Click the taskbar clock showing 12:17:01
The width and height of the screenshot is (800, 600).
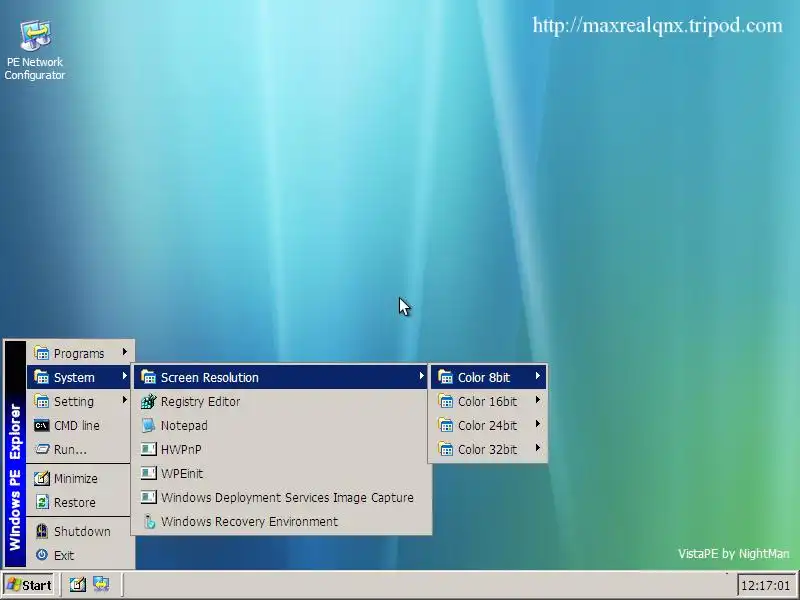(x=765, y=585)
